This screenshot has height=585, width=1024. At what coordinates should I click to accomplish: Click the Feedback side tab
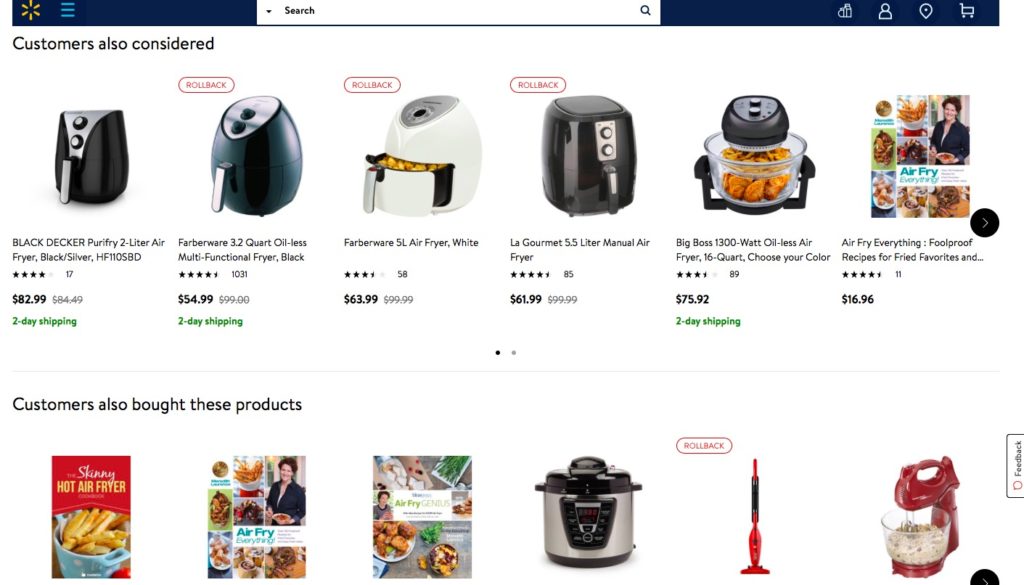click(1016, 466)
